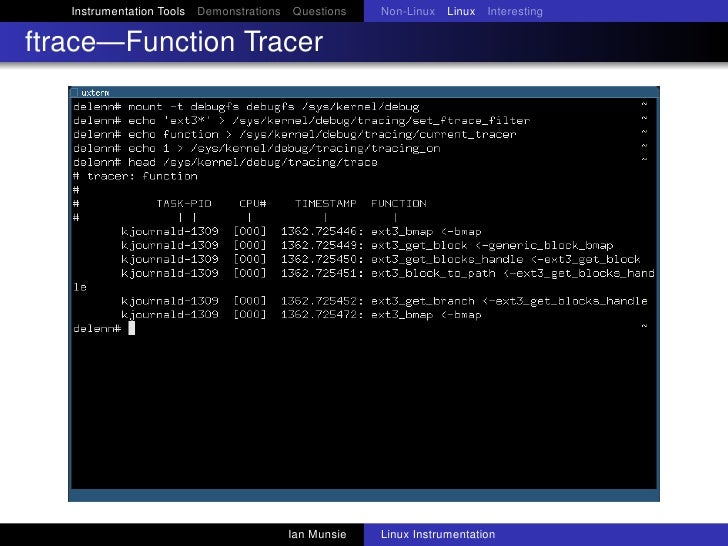This screenshot has width=728, height=546.
Task: Click the ext3_get_block <-generic_block_bmap entry
Action: pos(492,245)
